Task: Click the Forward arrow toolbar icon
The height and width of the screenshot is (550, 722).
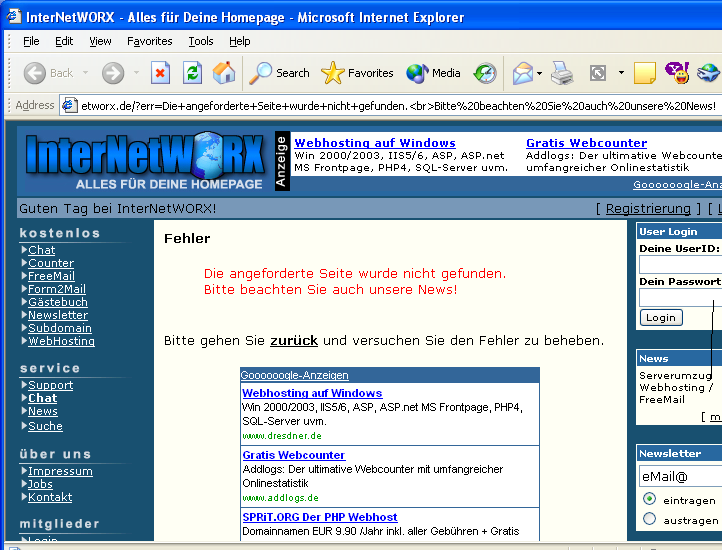Action: point(113,73)
